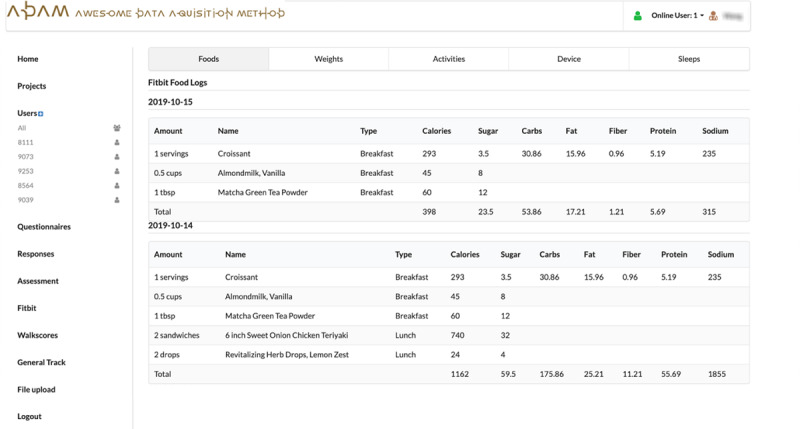Click the person icon for user 8564
This screenshot has width=800, height=429.
[x=117, y=186]
